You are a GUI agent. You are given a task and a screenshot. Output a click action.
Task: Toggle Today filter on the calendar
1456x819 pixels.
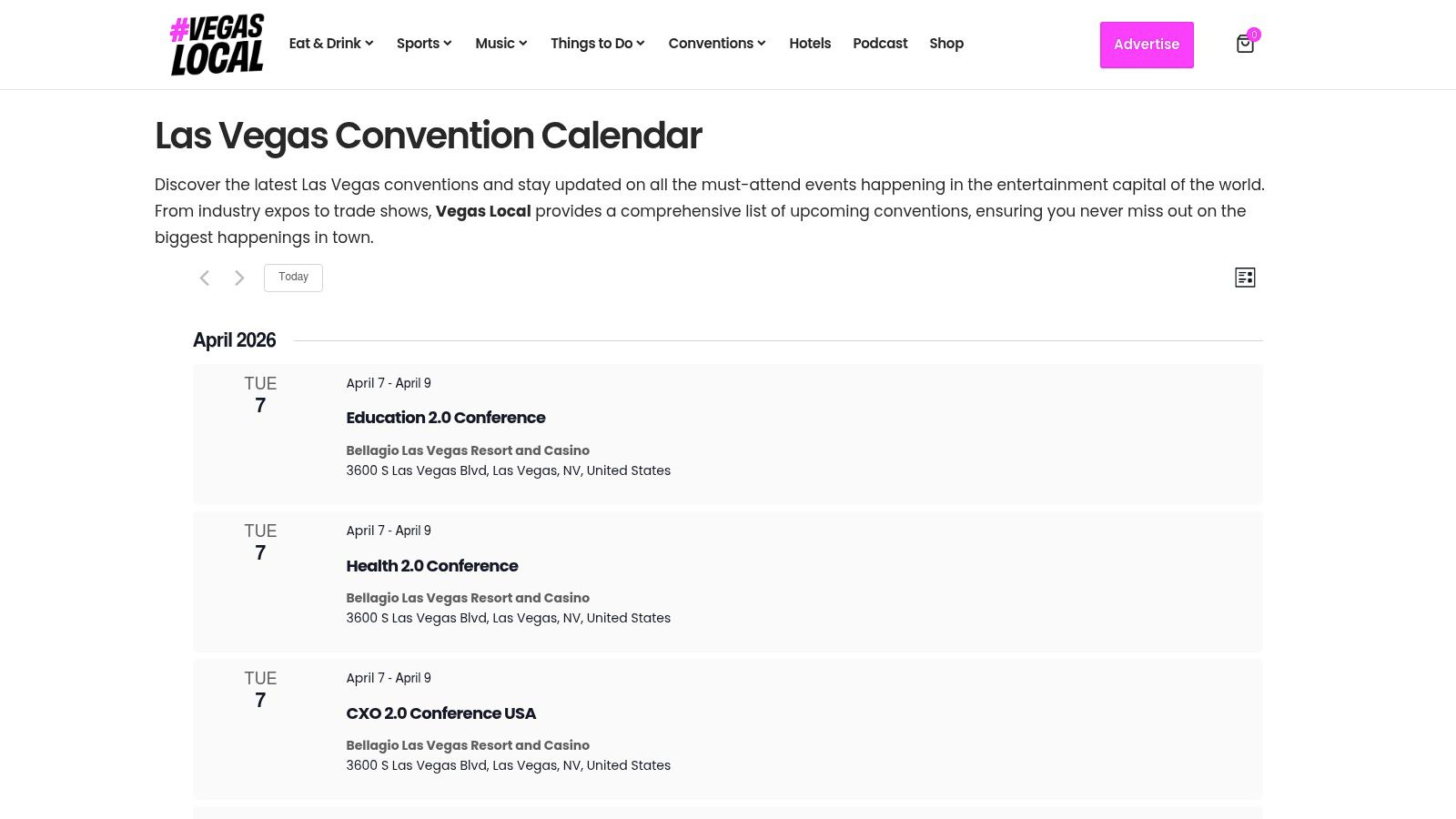coord(293,277)
